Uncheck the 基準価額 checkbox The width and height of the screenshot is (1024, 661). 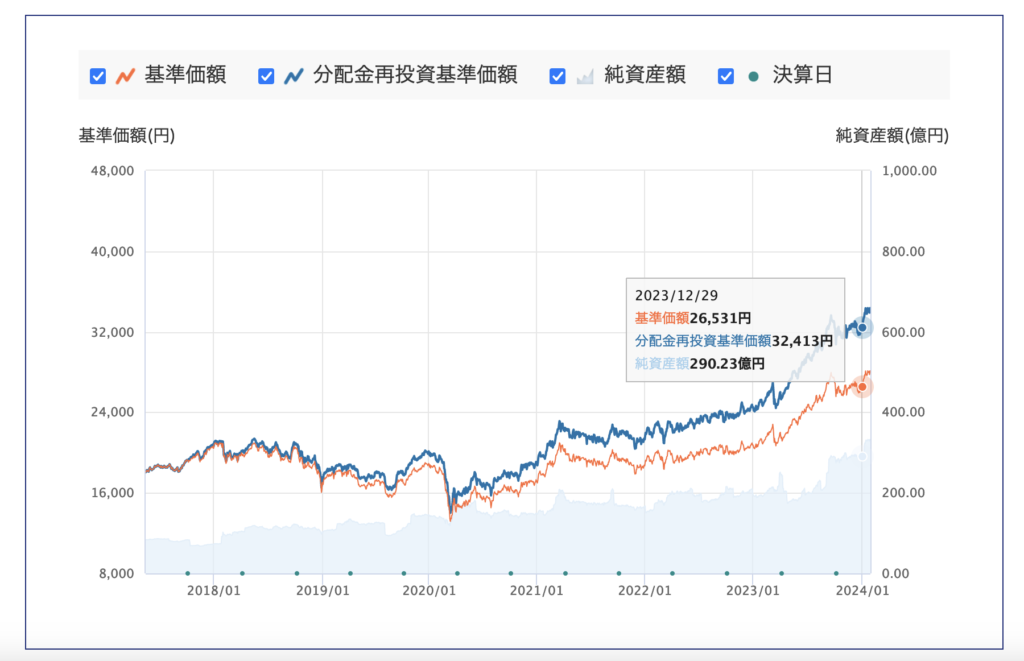click(x=98, y=76)
